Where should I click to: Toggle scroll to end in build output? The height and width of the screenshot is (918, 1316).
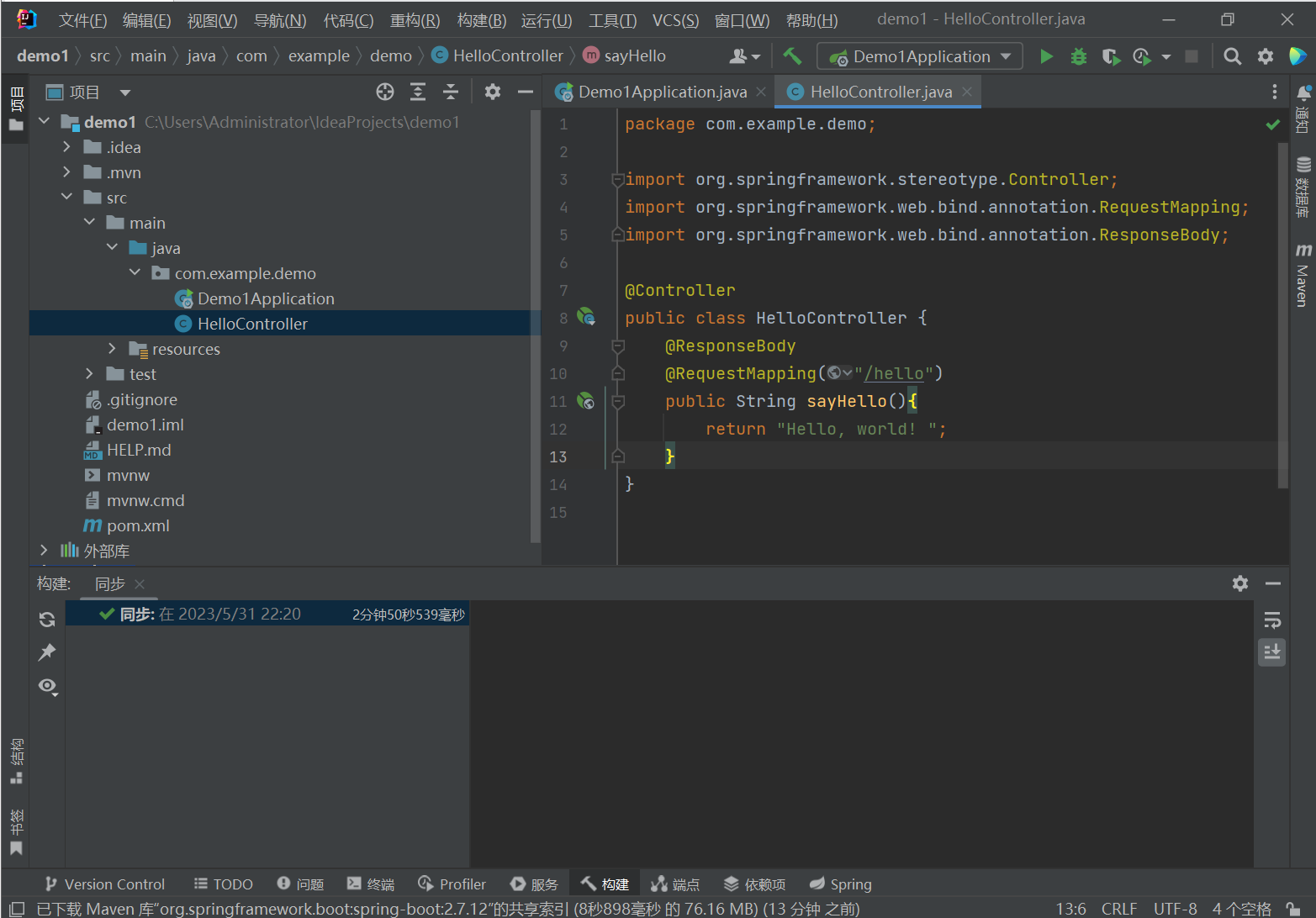(x=1271, y=652)
